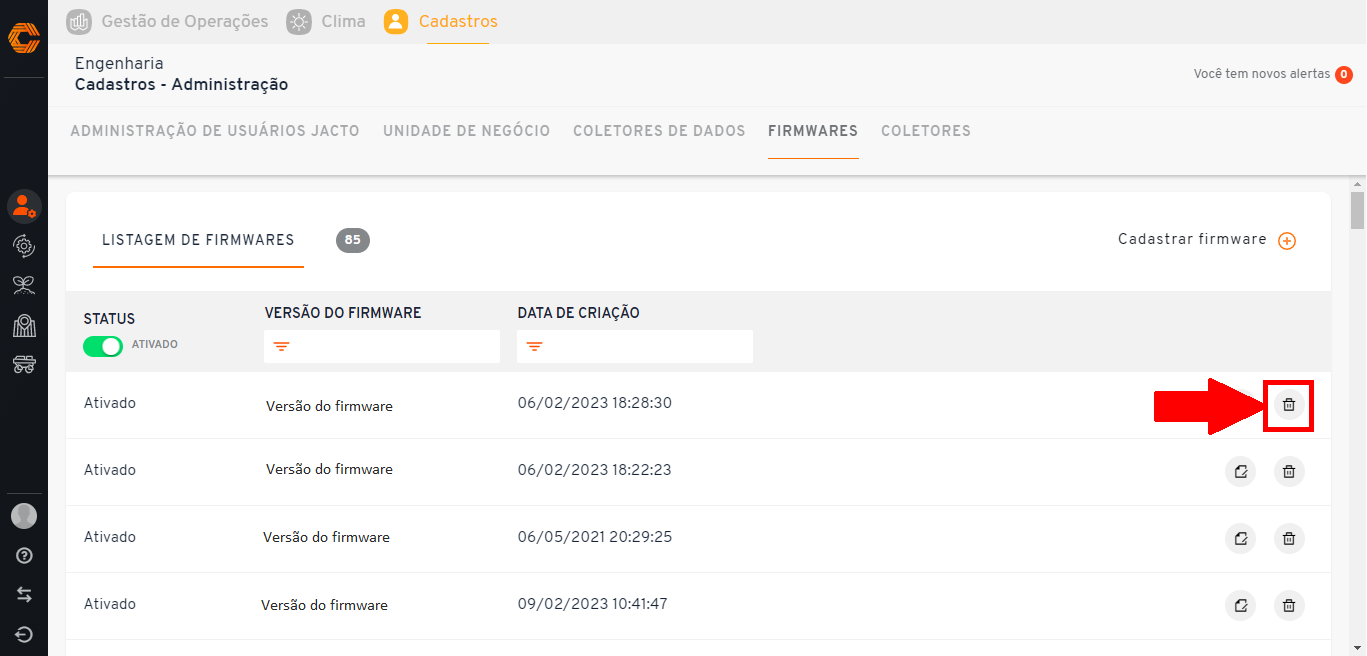Click the user avatar in the sidebar
Image resolution: width=1367 pixels, height=656 pixels.
pos(24,516)
